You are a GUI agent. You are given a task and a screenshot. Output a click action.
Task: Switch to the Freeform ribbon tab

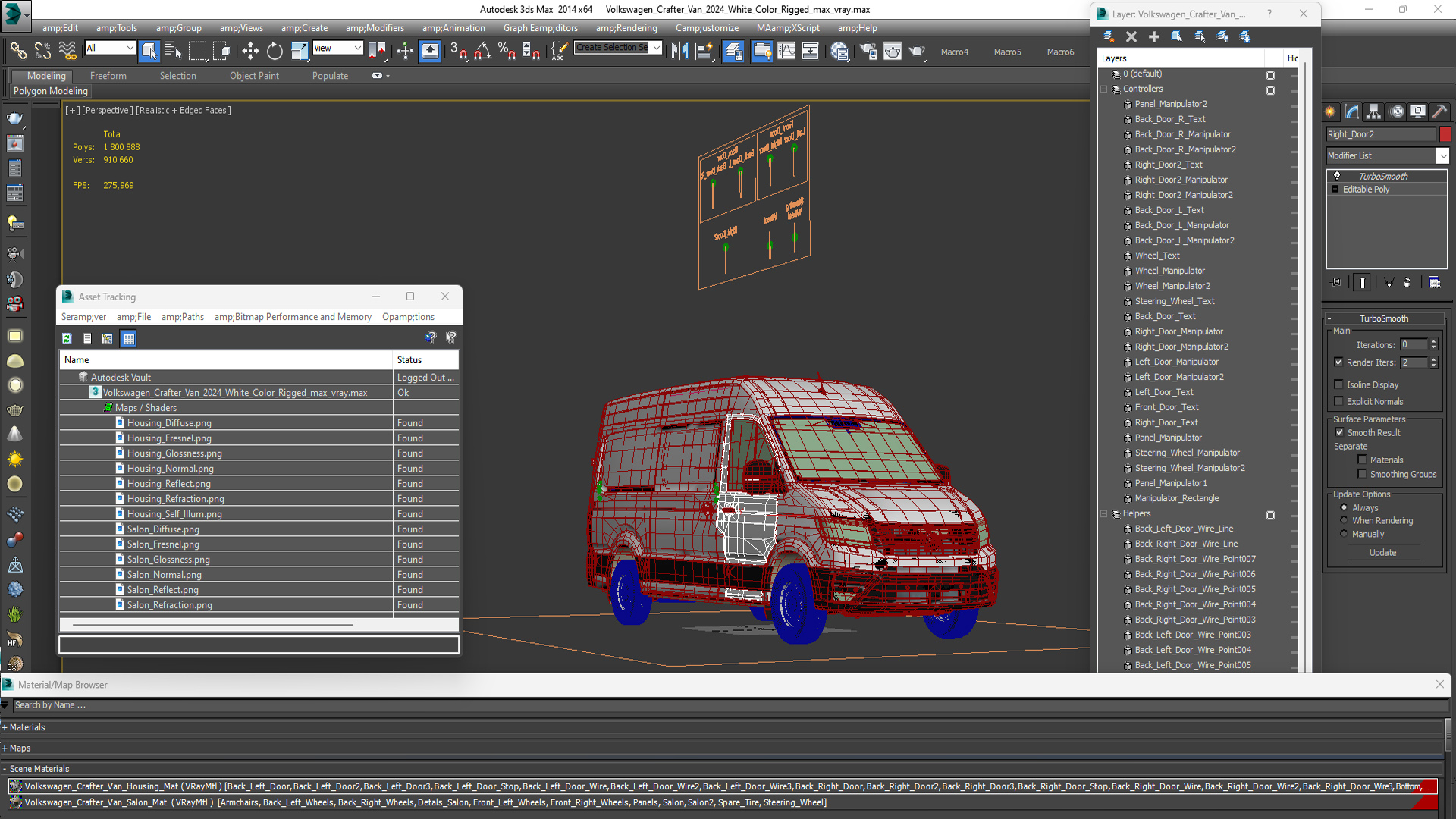(x=108, y=76)
